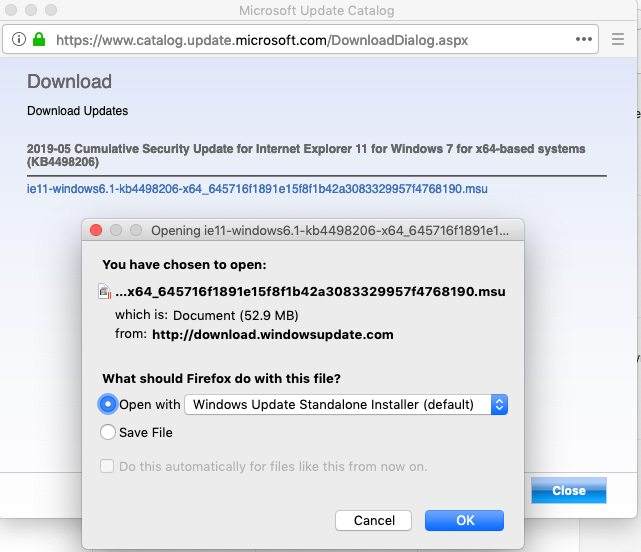Click the blue arrows of Open with combo box
The height and width of the screenshot is (552, 641).
pos(500,404)
